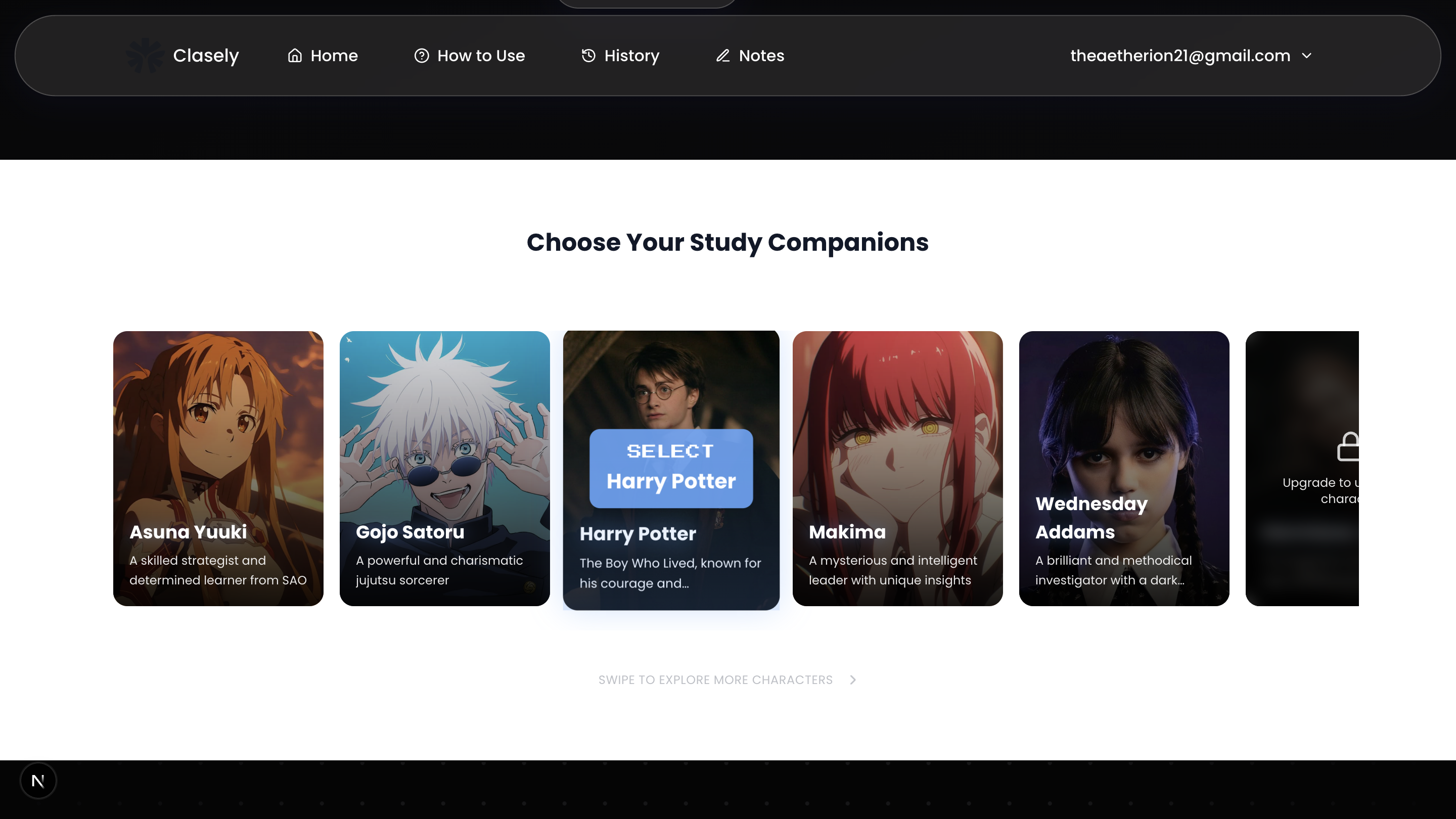Open the Notes section
This screenshot has height=819, width=1456.
[750, 56]
